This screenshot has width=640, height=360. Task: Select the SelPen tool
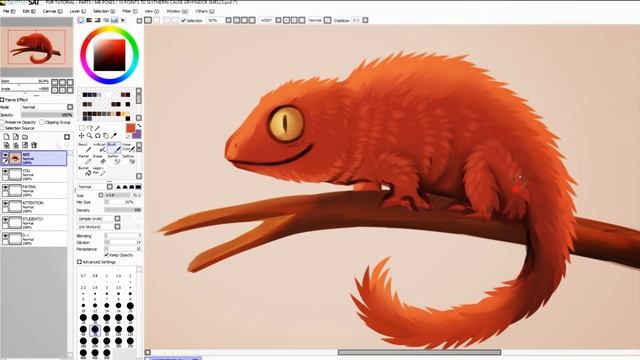click(114, 159)
